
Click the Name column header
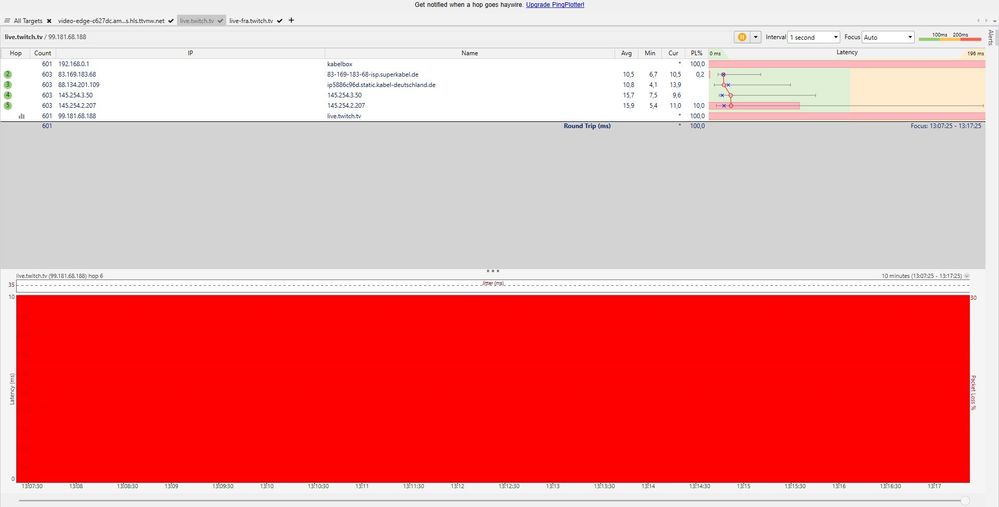(470, 54)
